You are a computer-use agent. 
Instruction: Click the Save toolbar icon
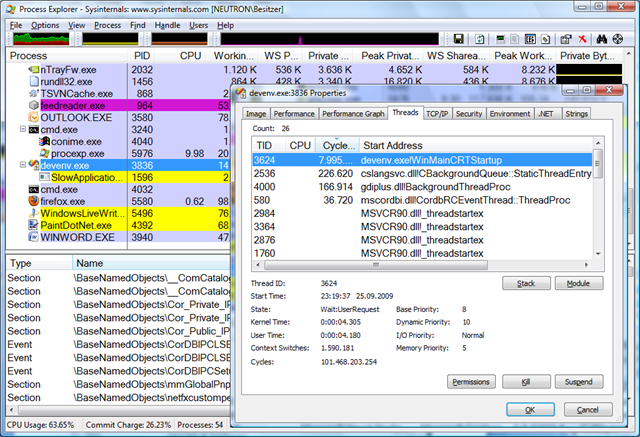point(458,39)
